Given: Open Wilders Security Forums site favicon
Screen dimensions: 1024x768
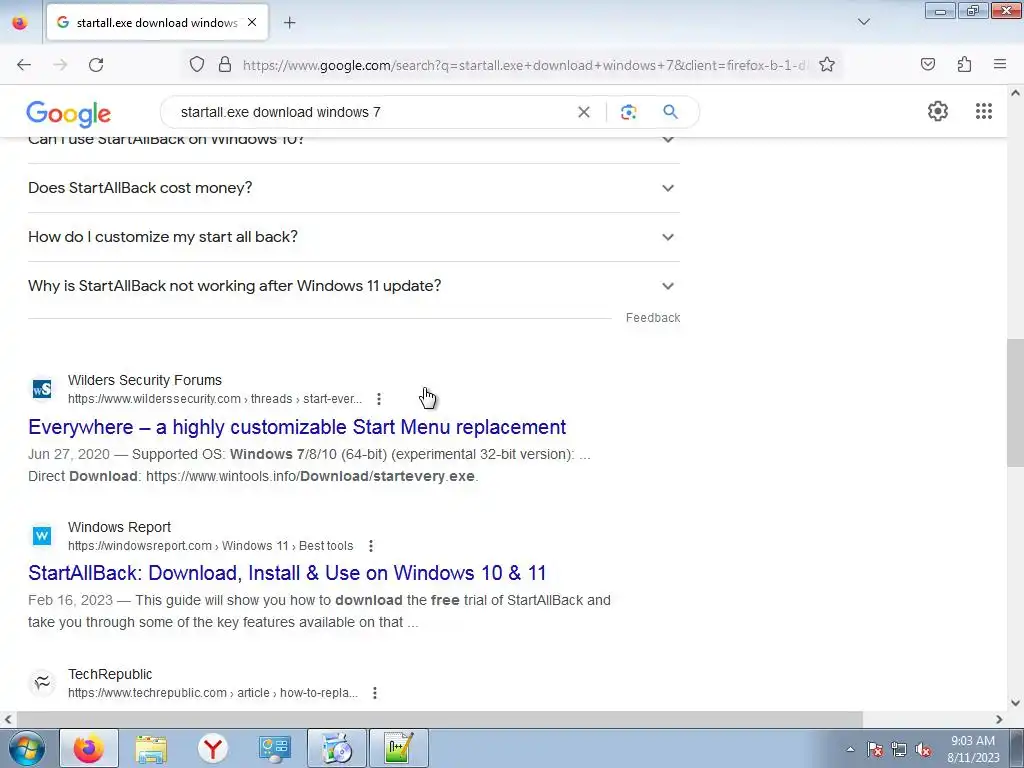Looking at the screenshot, I should (x=42, y=389).
